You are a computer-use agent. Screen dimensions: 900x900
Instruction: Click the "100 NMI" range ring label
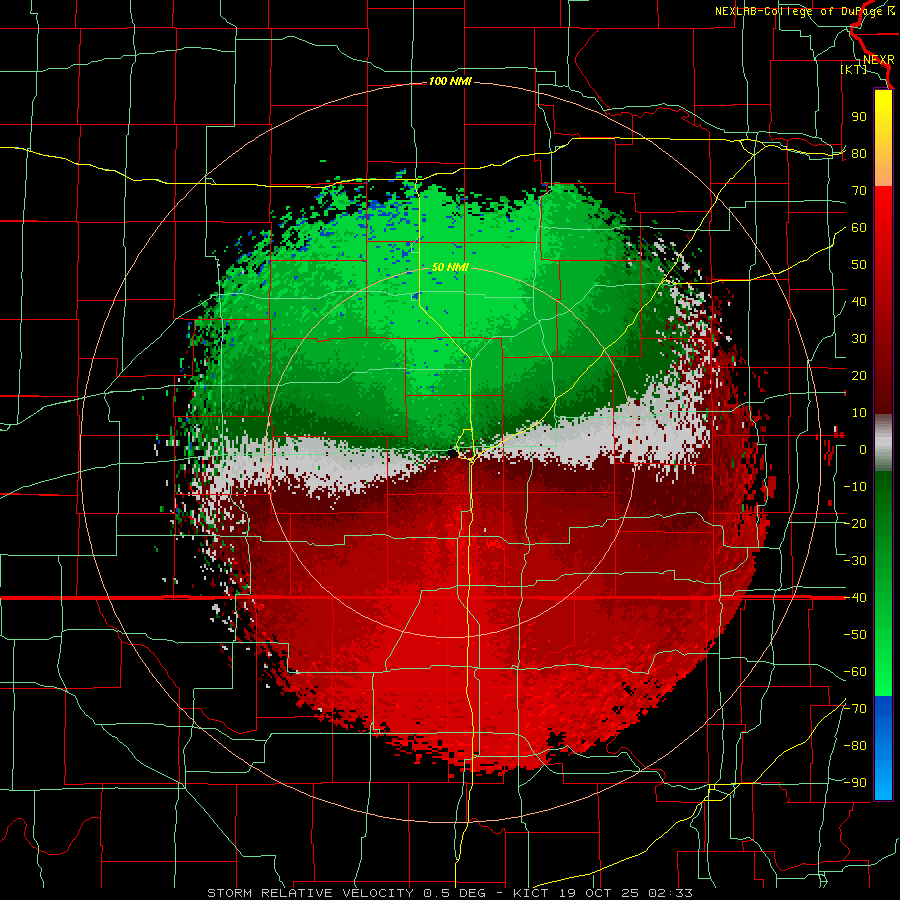450,82
